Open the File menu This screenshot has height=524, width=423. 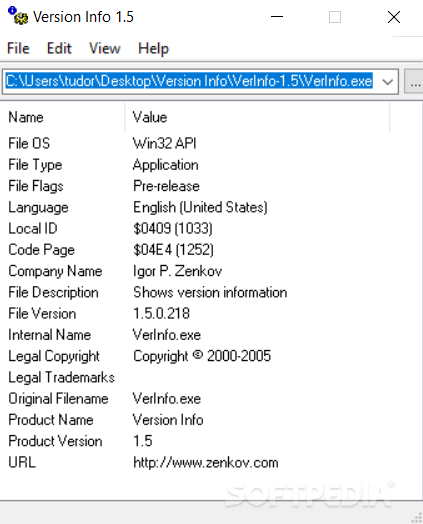point(18,48)
